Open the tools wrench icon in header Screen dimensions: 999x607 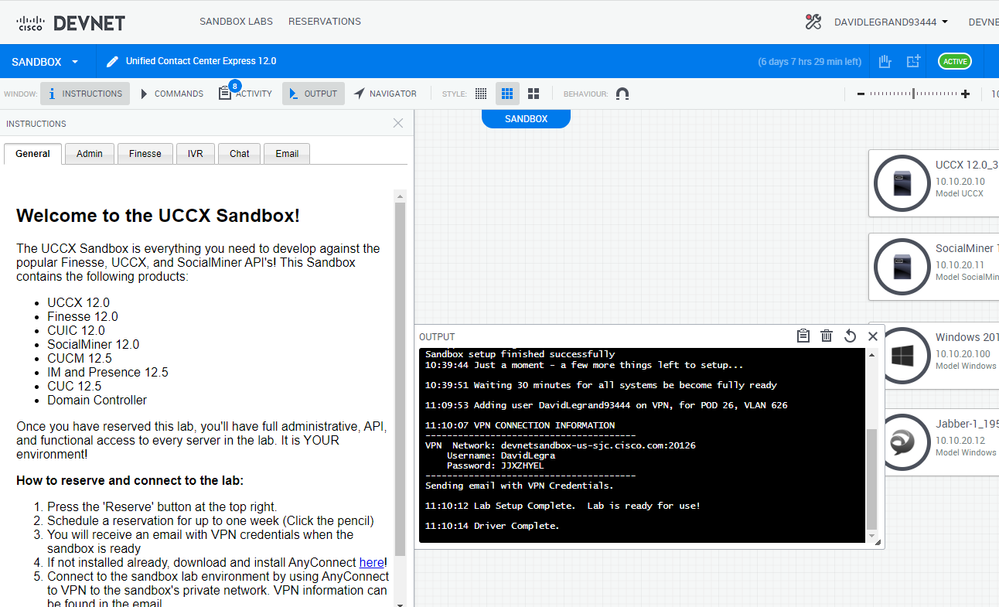(813, 22)
